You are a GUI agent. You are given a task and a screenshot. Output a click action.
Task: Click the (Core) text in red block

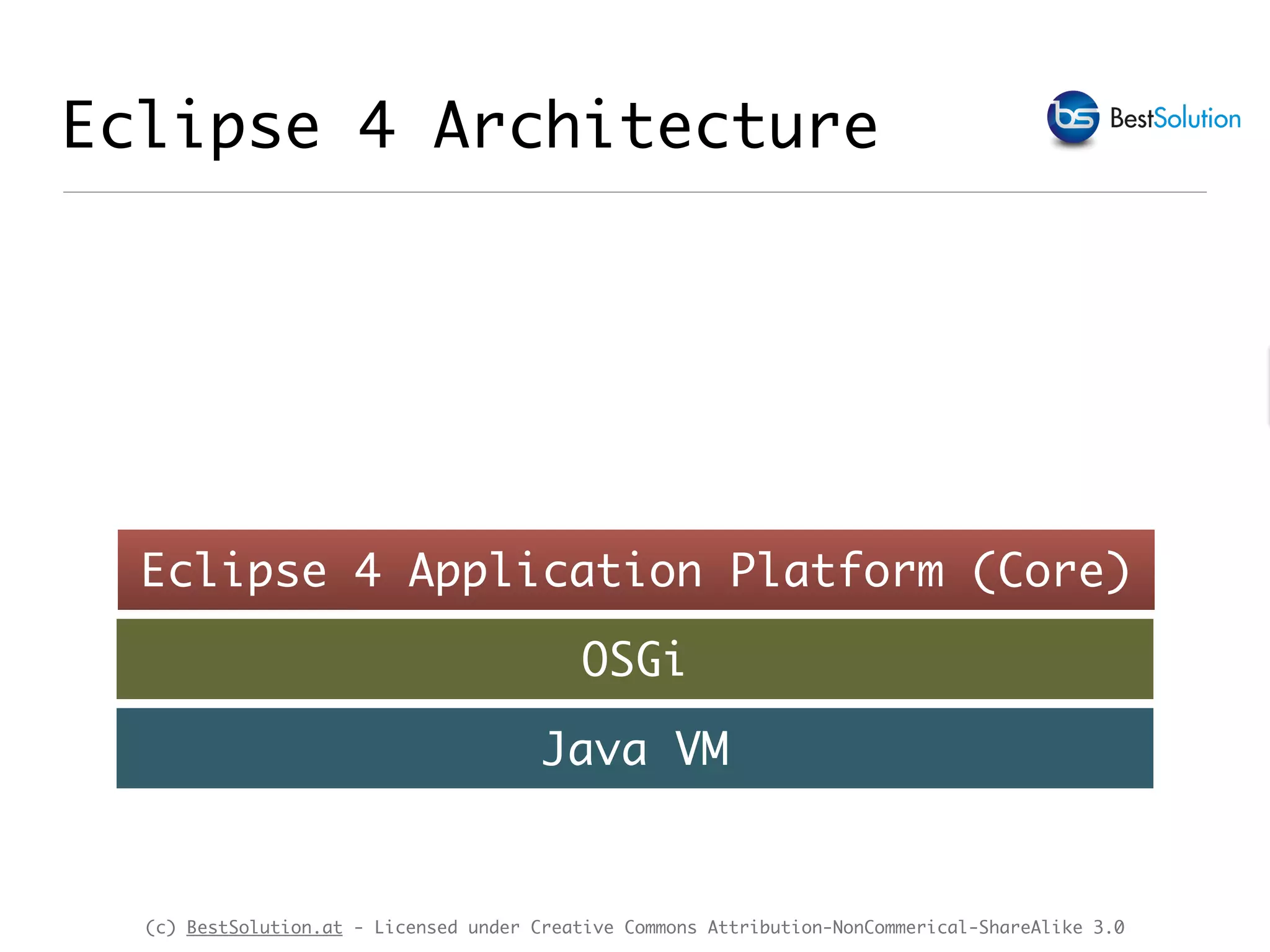pos(1051,571)
